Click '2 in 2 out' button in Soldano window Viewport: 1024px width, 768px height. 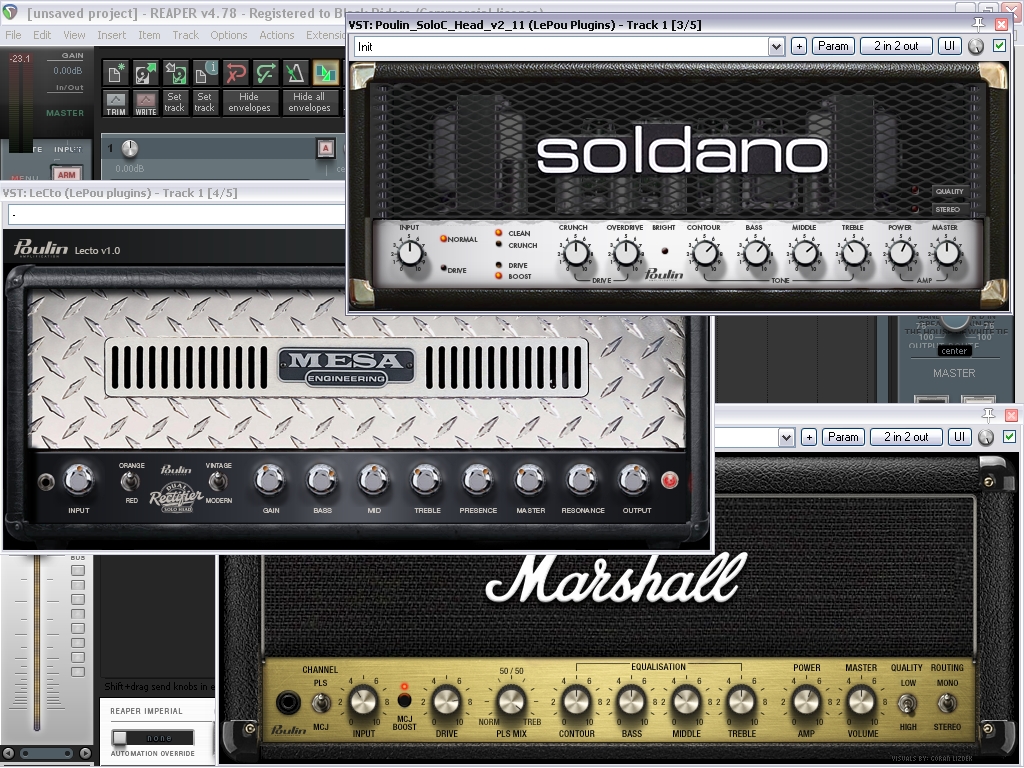(896, 46)
